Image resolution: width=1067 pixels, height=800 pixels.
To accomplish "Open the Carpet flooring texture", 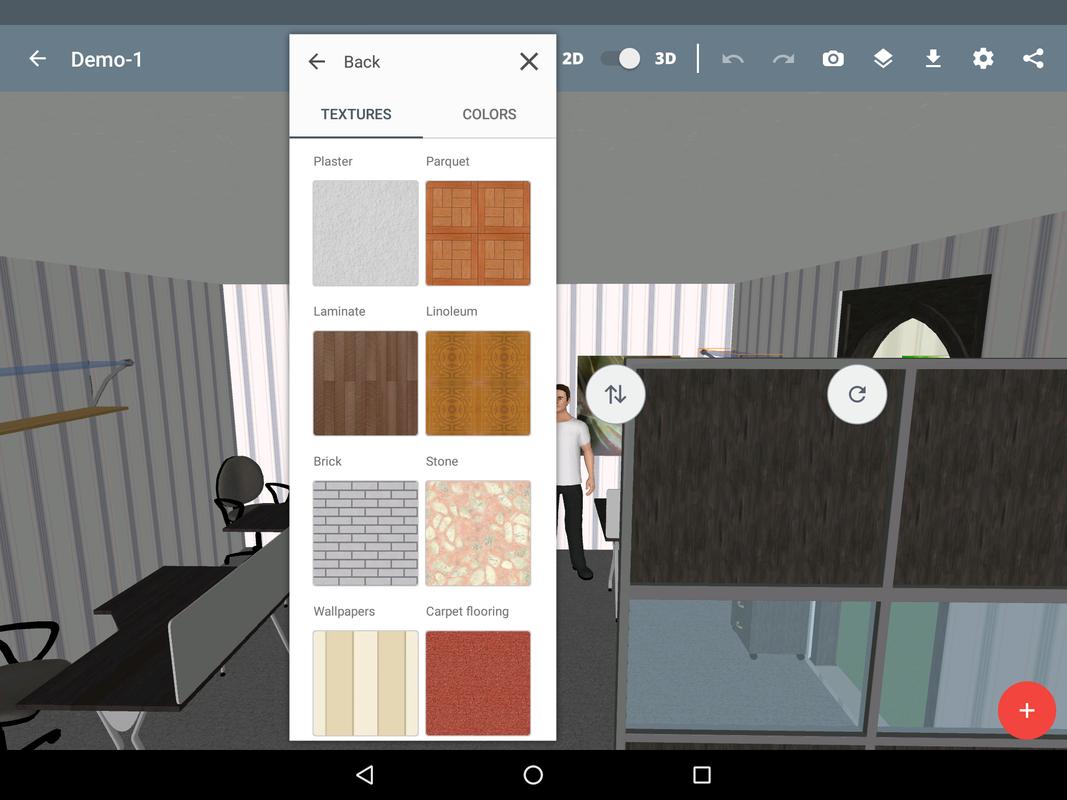I will [x=478, y=683].
